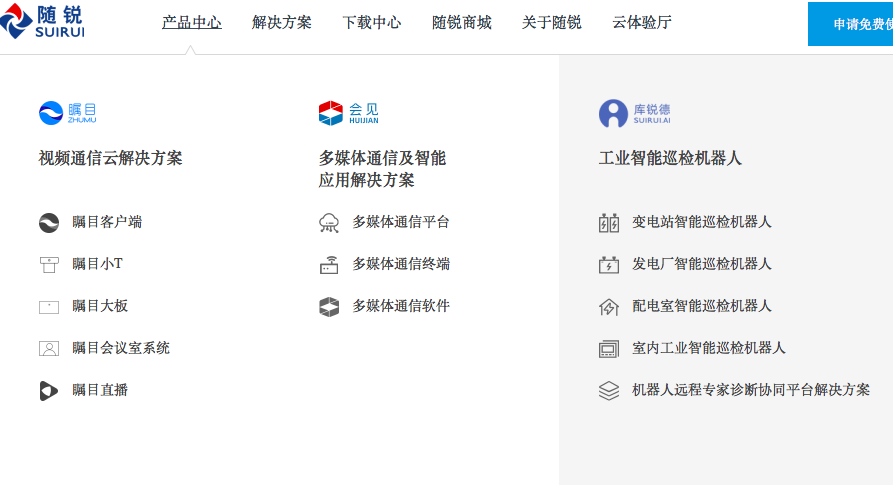Open the 多媒体通信软件 link
Image resolution: width=893 pixels, height=485 pixels.
[x=401, y=306]
